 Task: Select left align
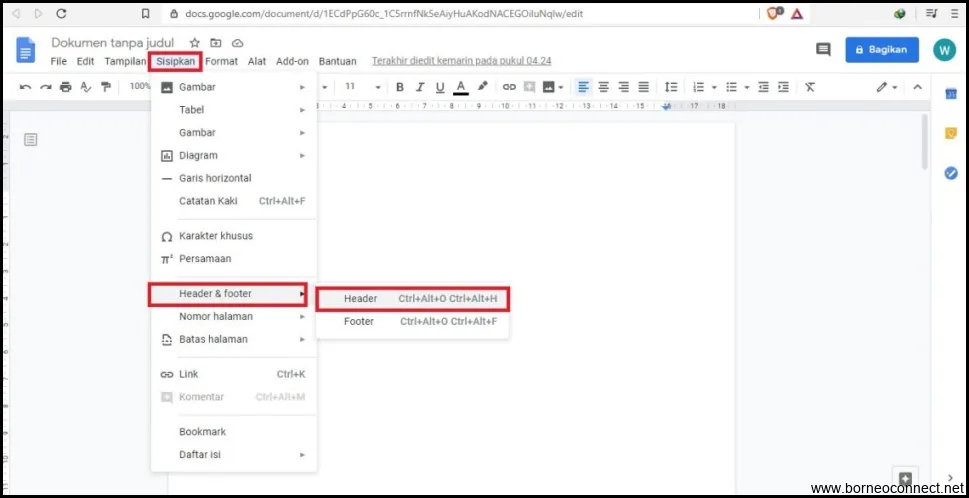click(583, 87)
